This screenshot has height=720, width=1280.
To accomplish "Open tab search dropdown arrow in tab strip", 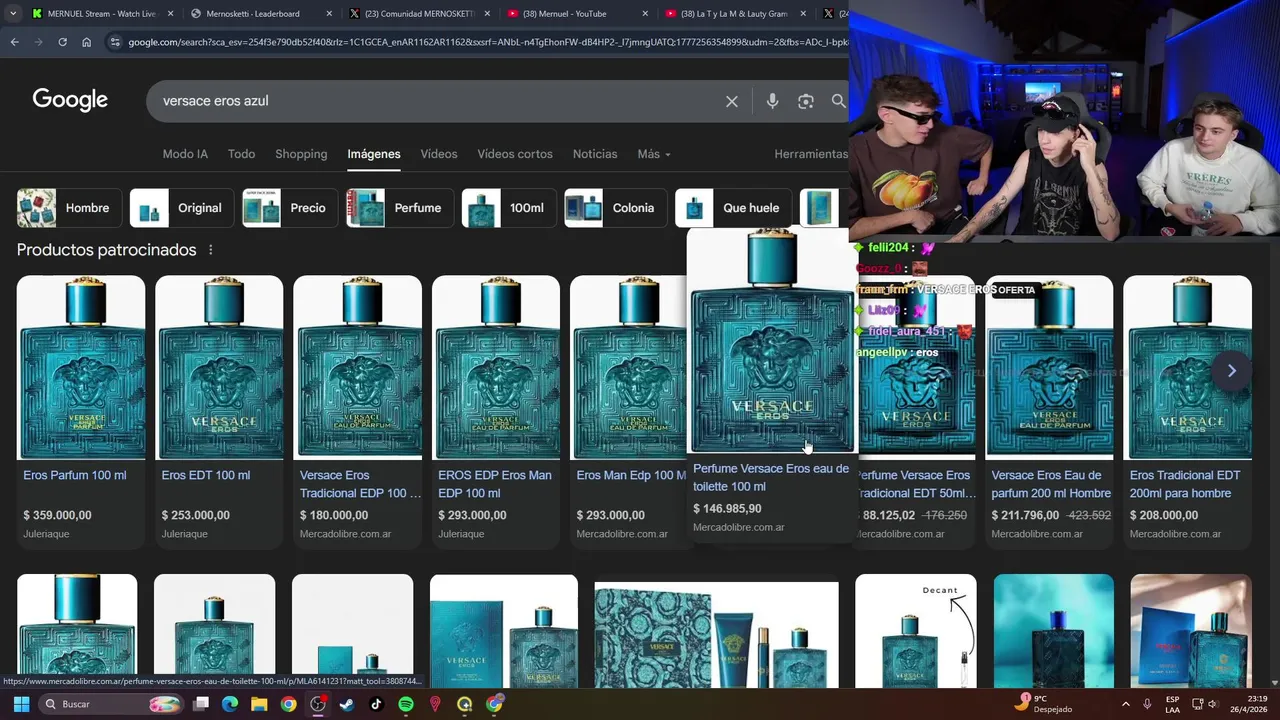I will [13, 14].
